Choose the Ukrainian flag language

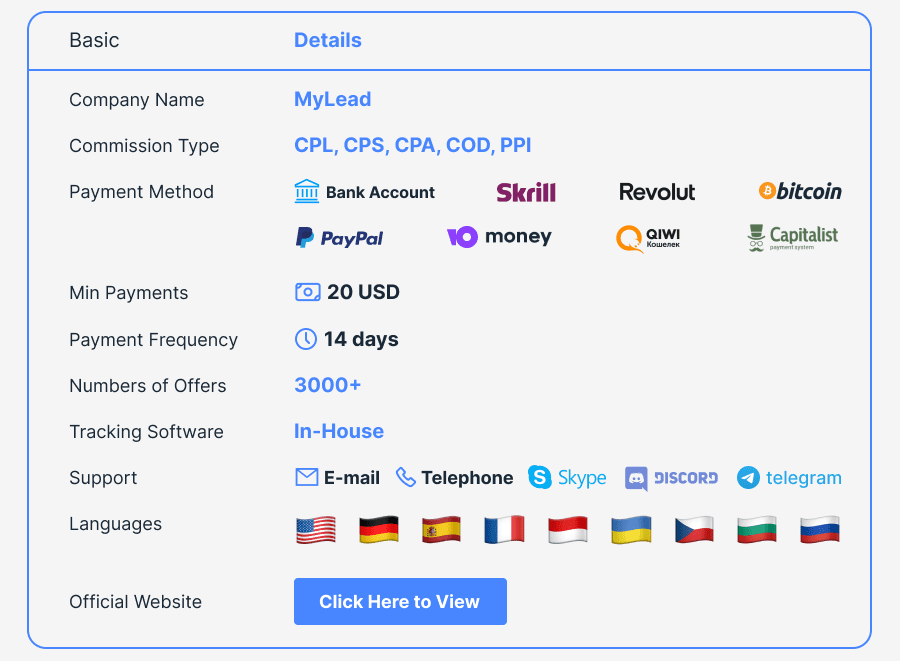[x=631, y=530]
